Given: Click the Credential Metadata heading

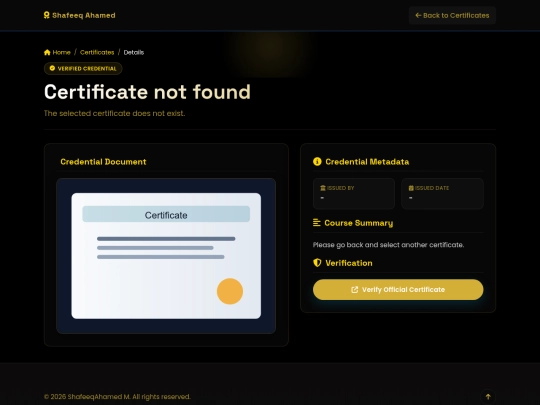Looking at the screenshot, I should point(367,162).
